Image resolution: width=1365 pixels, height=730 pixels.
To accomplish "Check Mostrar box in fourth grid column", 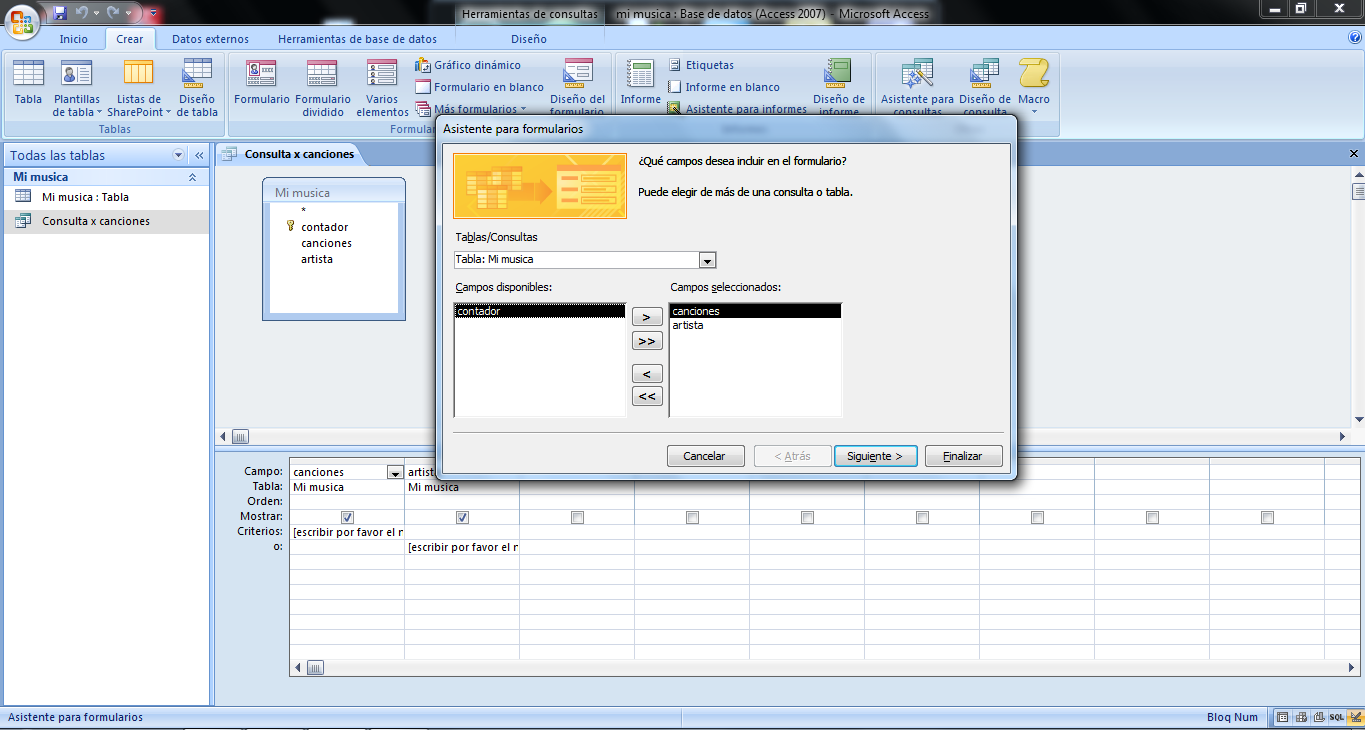I will [x=692, y=517].
